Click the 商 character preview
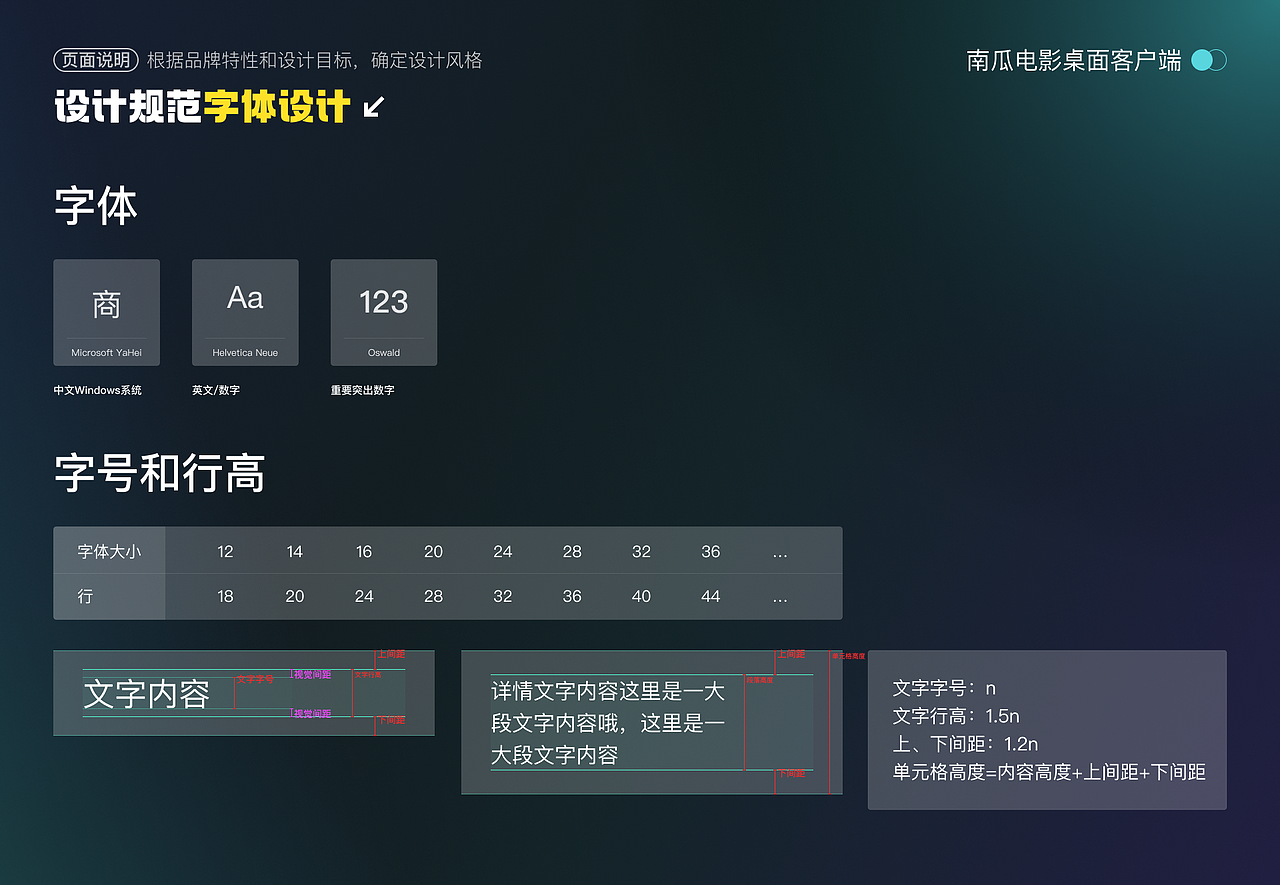Screen dimensions: 1280x885 pos(106,298)
